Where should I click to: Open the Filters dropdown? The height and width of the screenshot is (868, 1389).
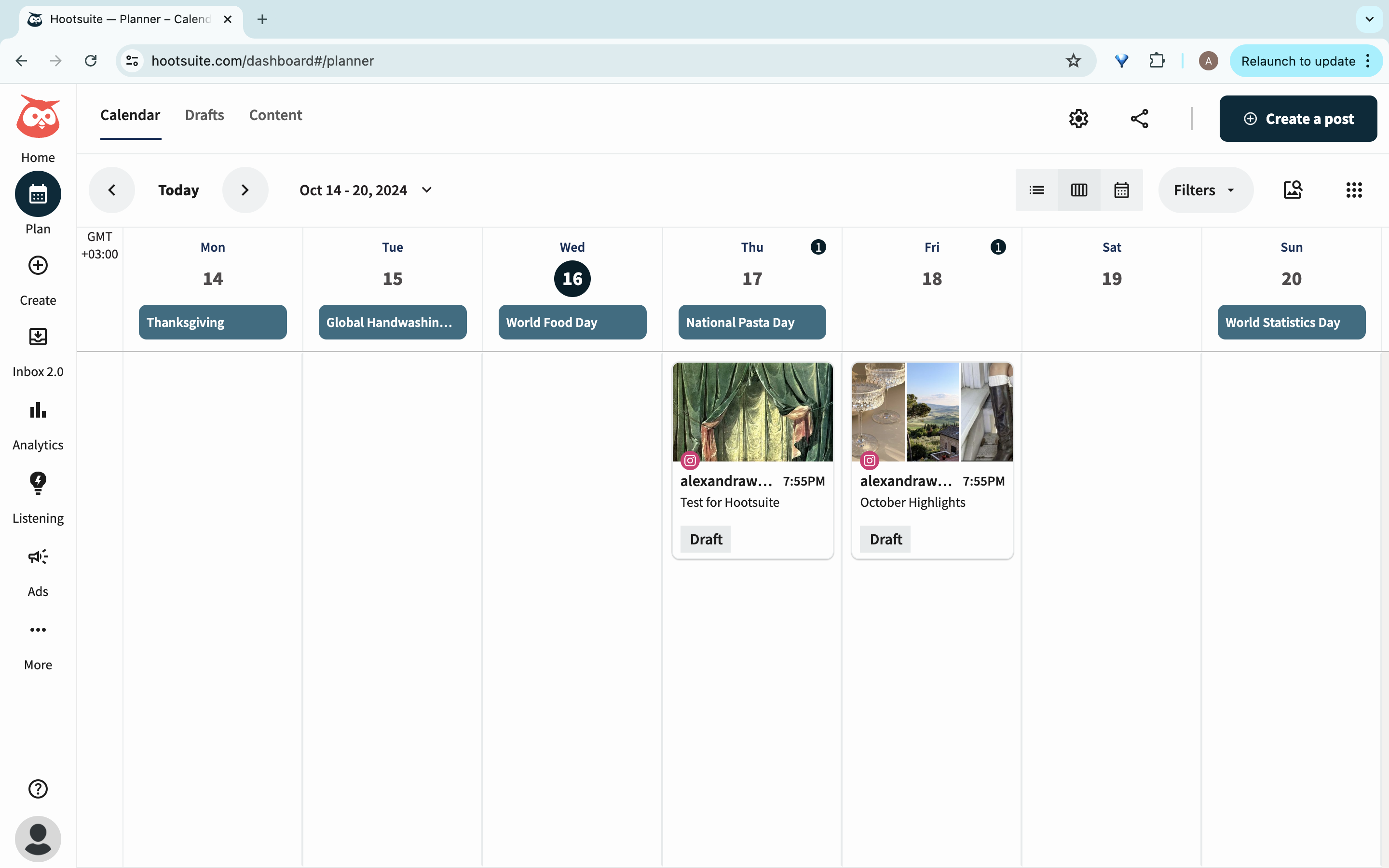pyautogui.click(x=1205, y=190)
